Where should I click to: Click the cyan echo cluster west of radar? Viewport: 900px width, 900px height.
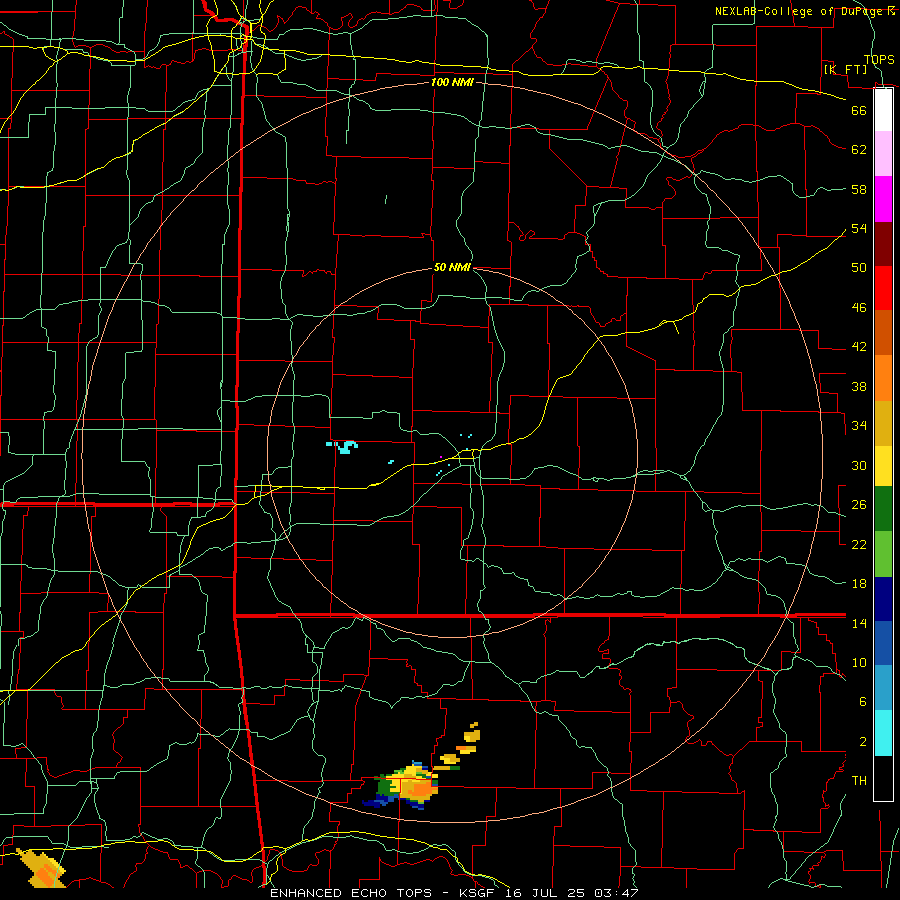coord(343,447)
